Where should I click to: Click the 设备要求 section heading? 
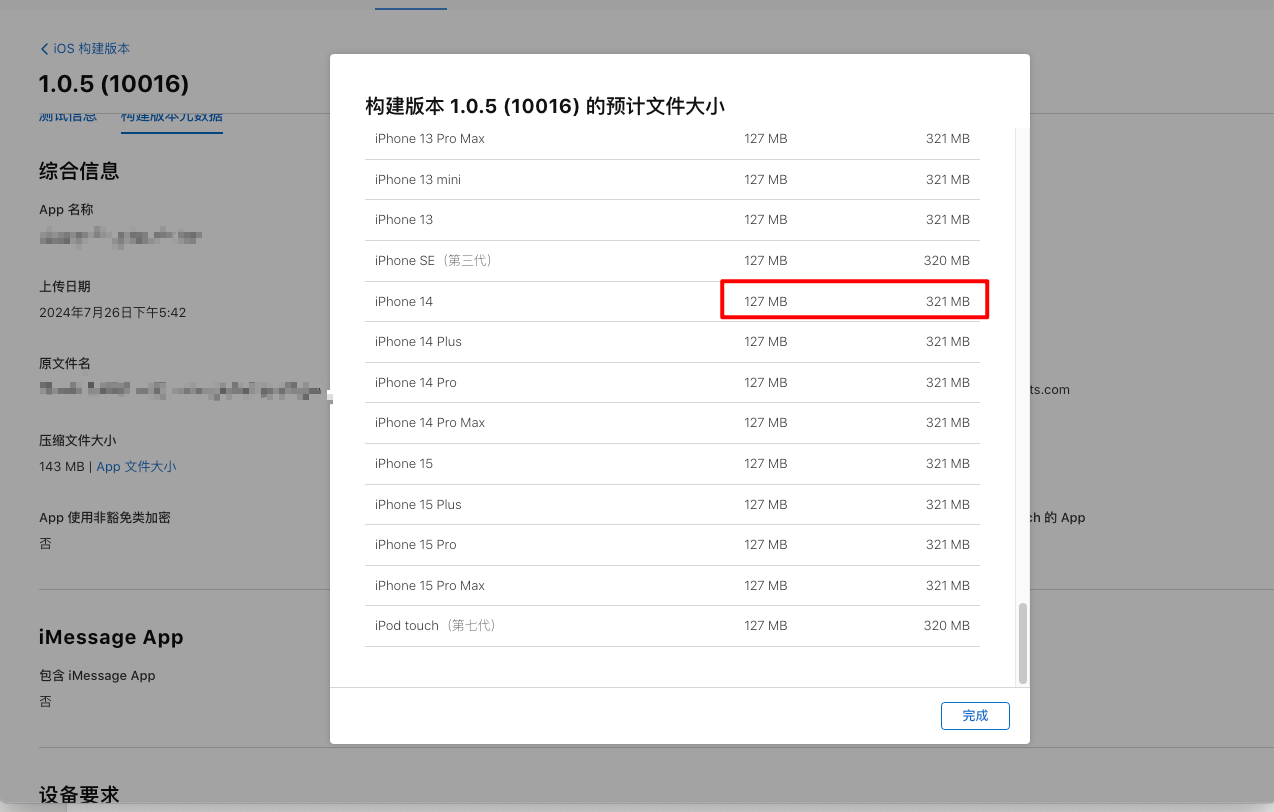click(79, 795)
